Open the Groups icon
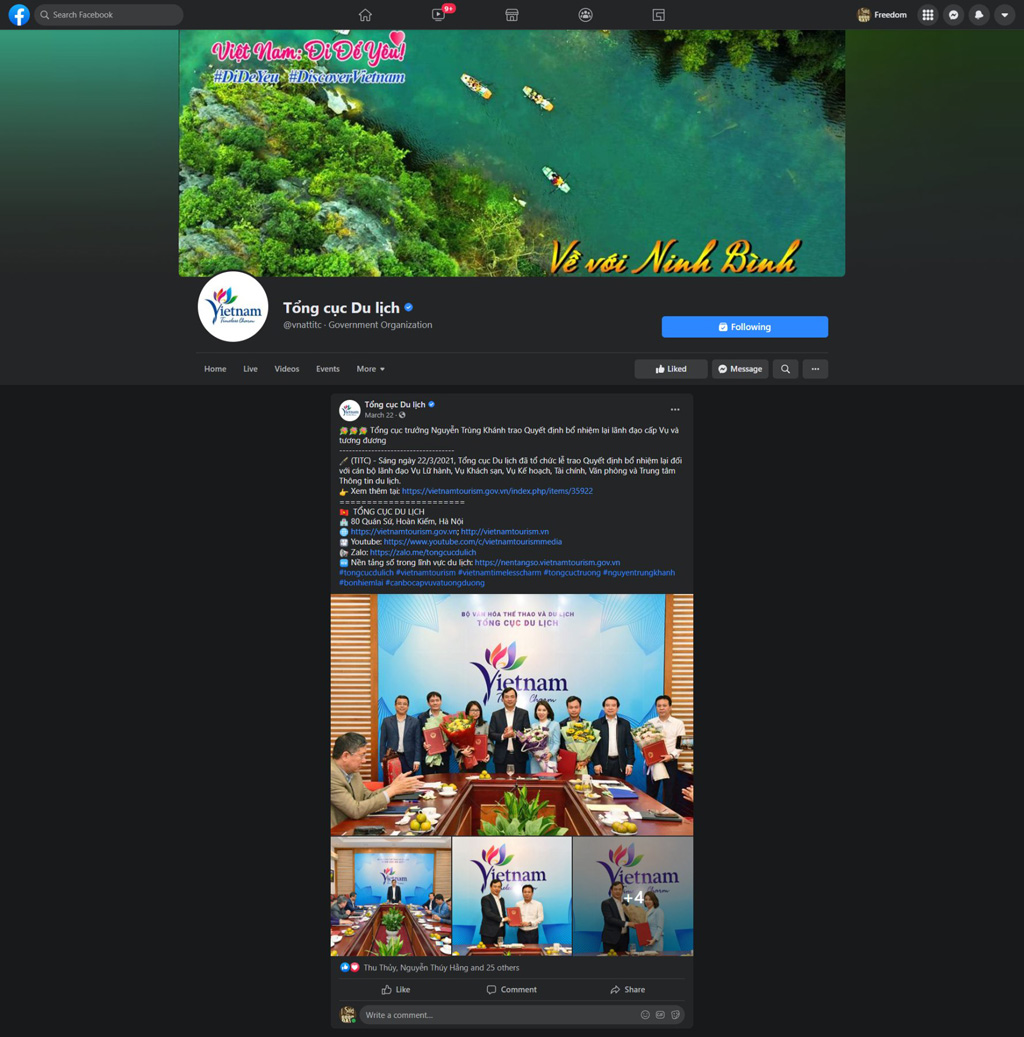The width and height of the screenshot is (1024, 1037). [585, 15]
